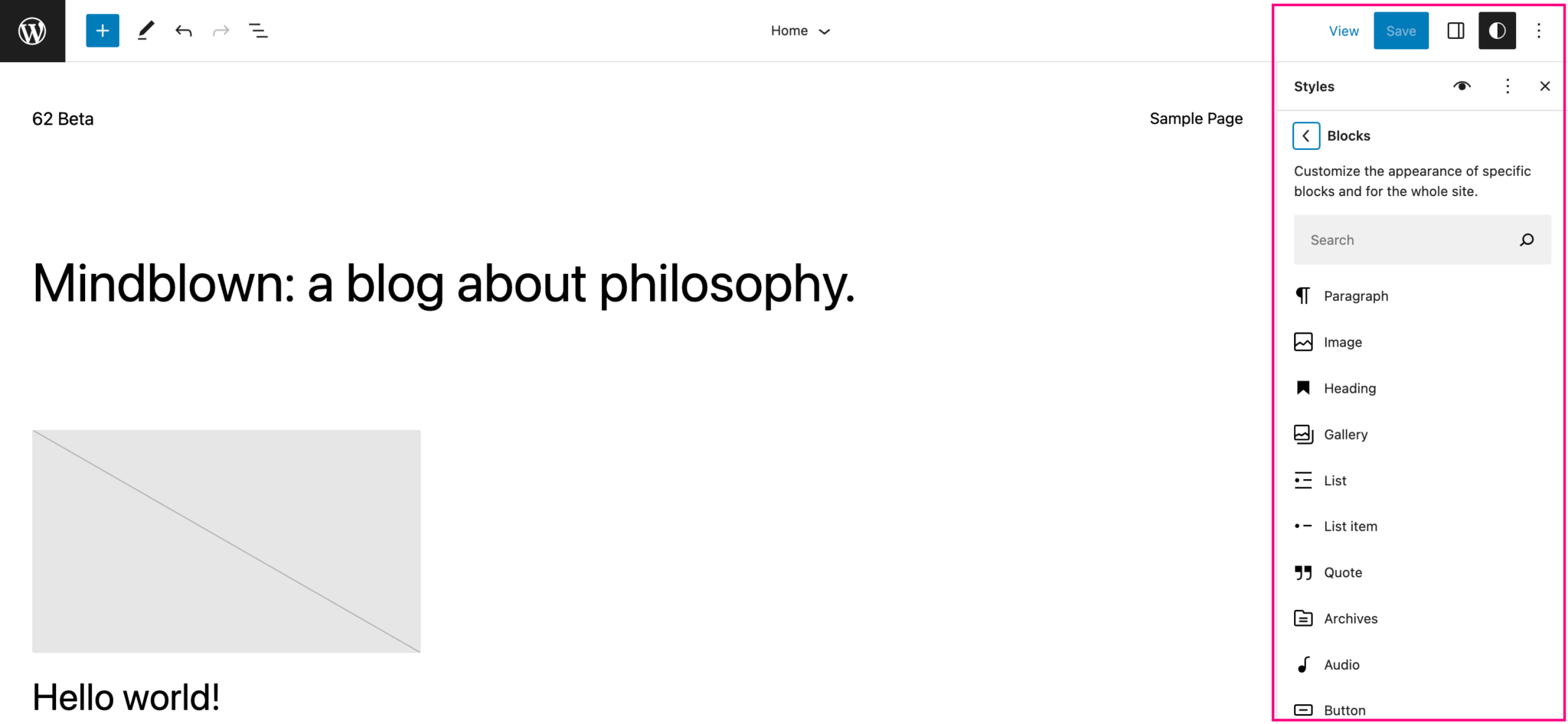1568x724 pixels.
Task: Click the WordPress logo icon
Action: pos(32,31)
